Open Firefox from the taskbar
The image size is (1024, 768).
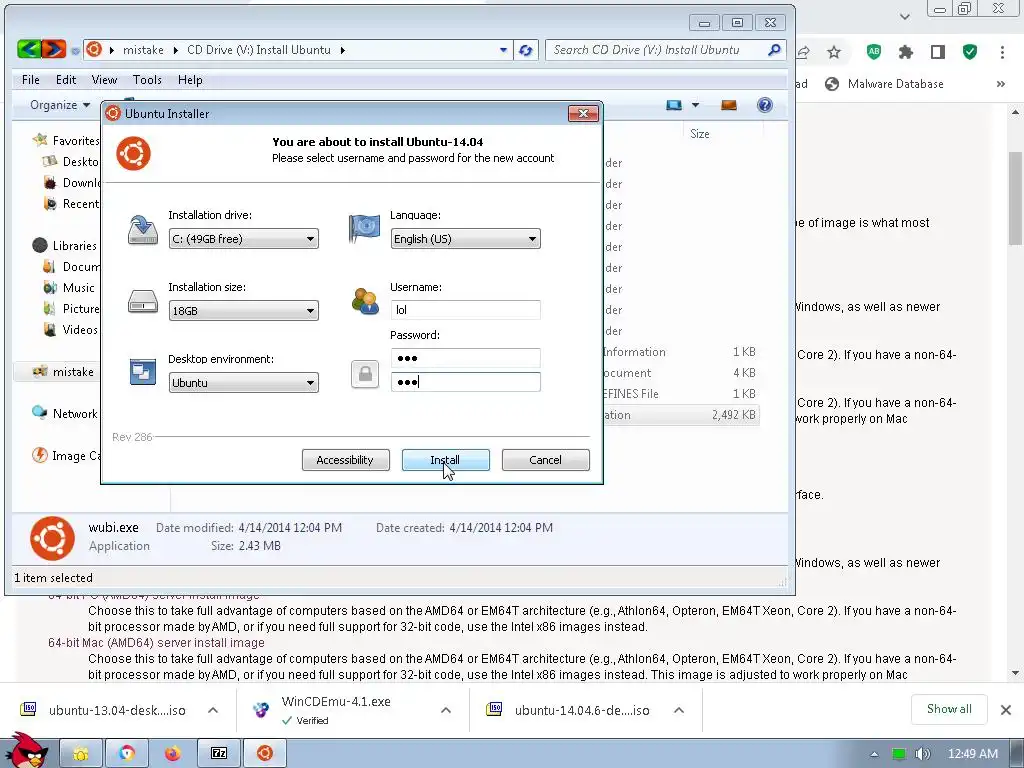[172, 754]
